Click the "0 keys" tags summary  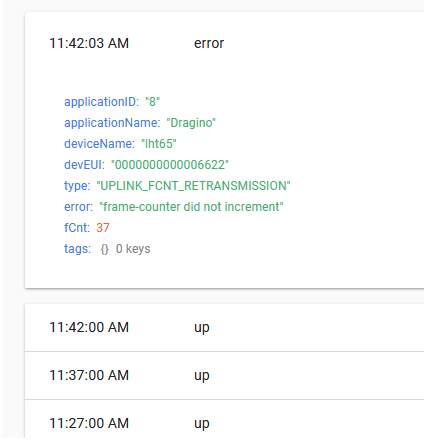[133, 249]
